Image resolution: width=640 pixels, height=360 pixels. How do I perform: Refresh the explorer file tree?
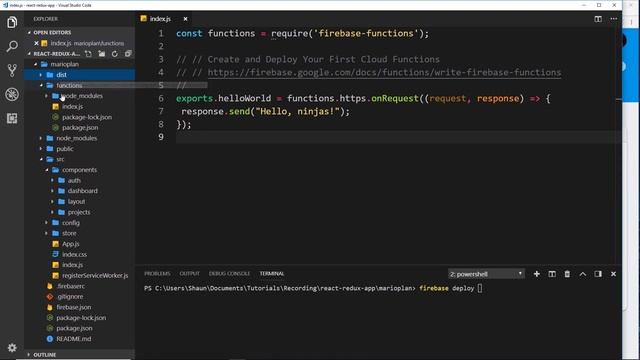[115, 53]
